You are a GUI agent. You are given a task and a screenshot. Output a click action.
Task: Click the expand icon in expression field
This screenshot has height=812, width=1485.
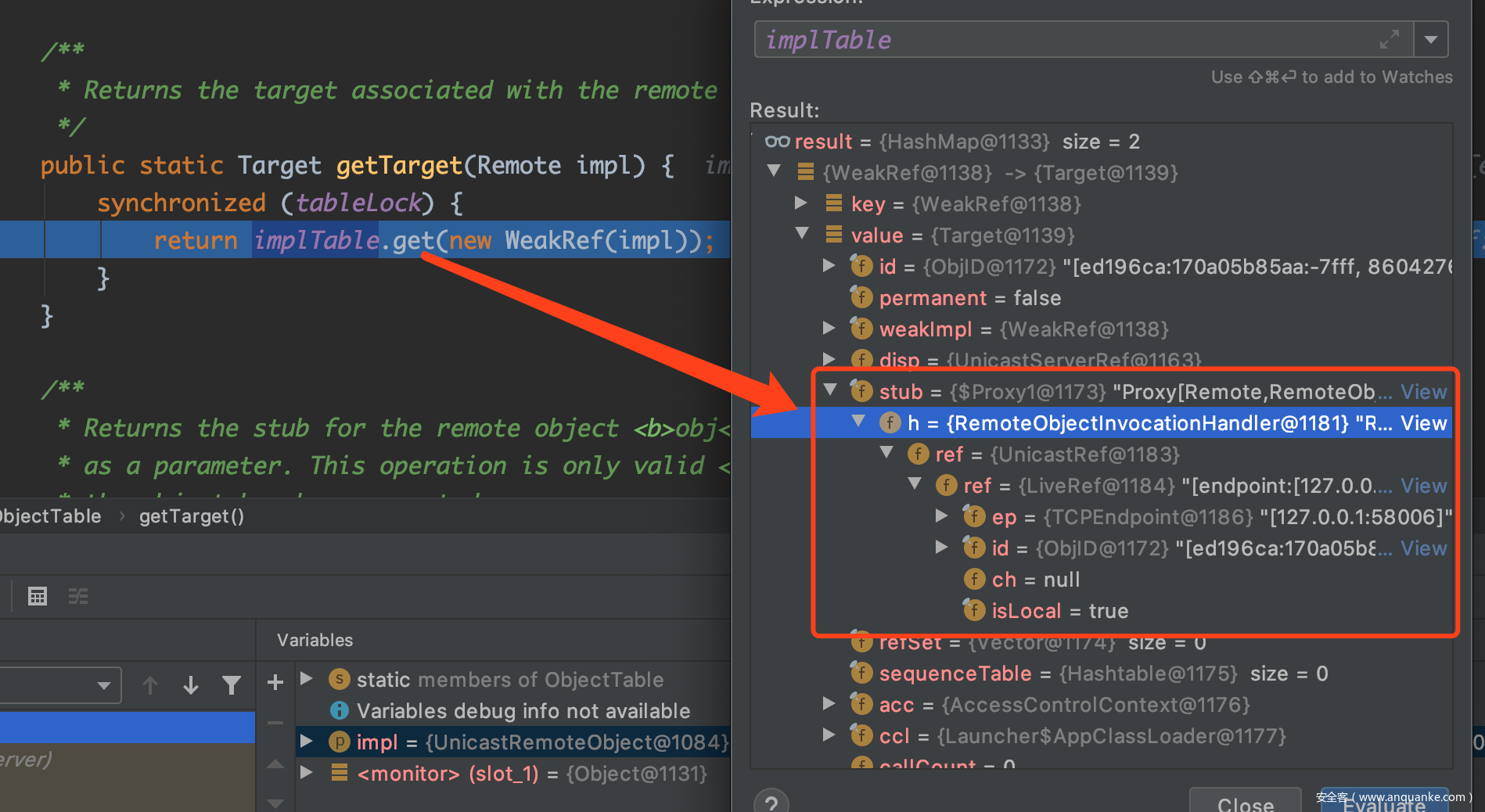pos(1389,39)
